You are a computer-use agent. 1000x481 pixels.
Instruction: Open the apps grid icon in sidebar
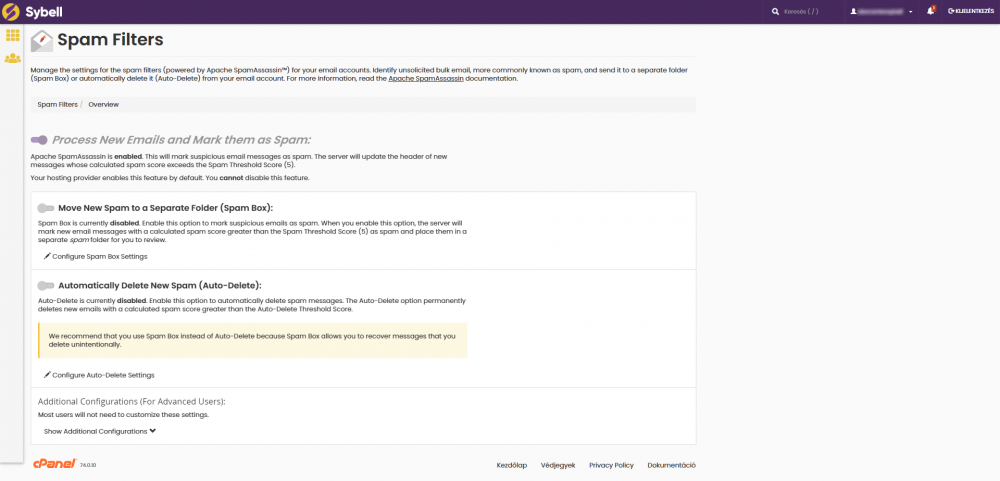coord(12,35)
